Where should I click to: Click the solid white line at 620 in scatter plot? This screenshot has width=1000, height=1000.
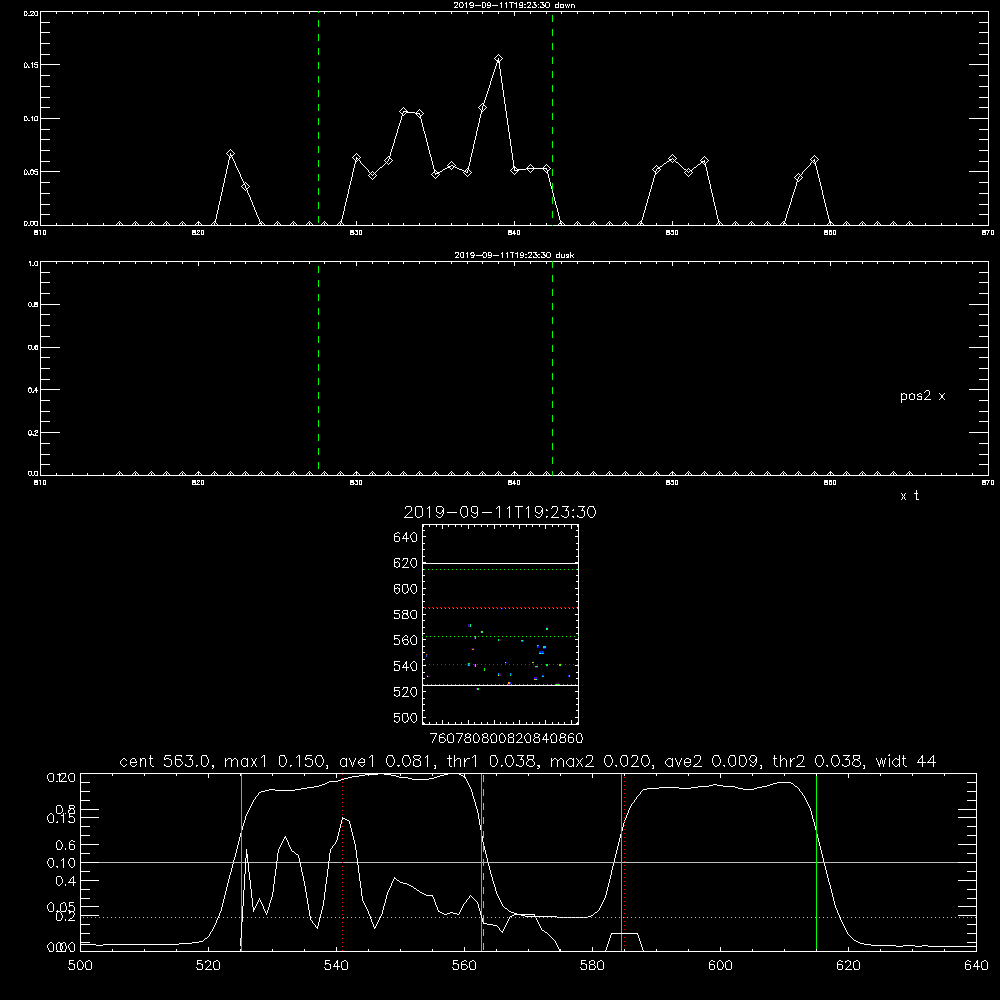(x=500, y=564)
